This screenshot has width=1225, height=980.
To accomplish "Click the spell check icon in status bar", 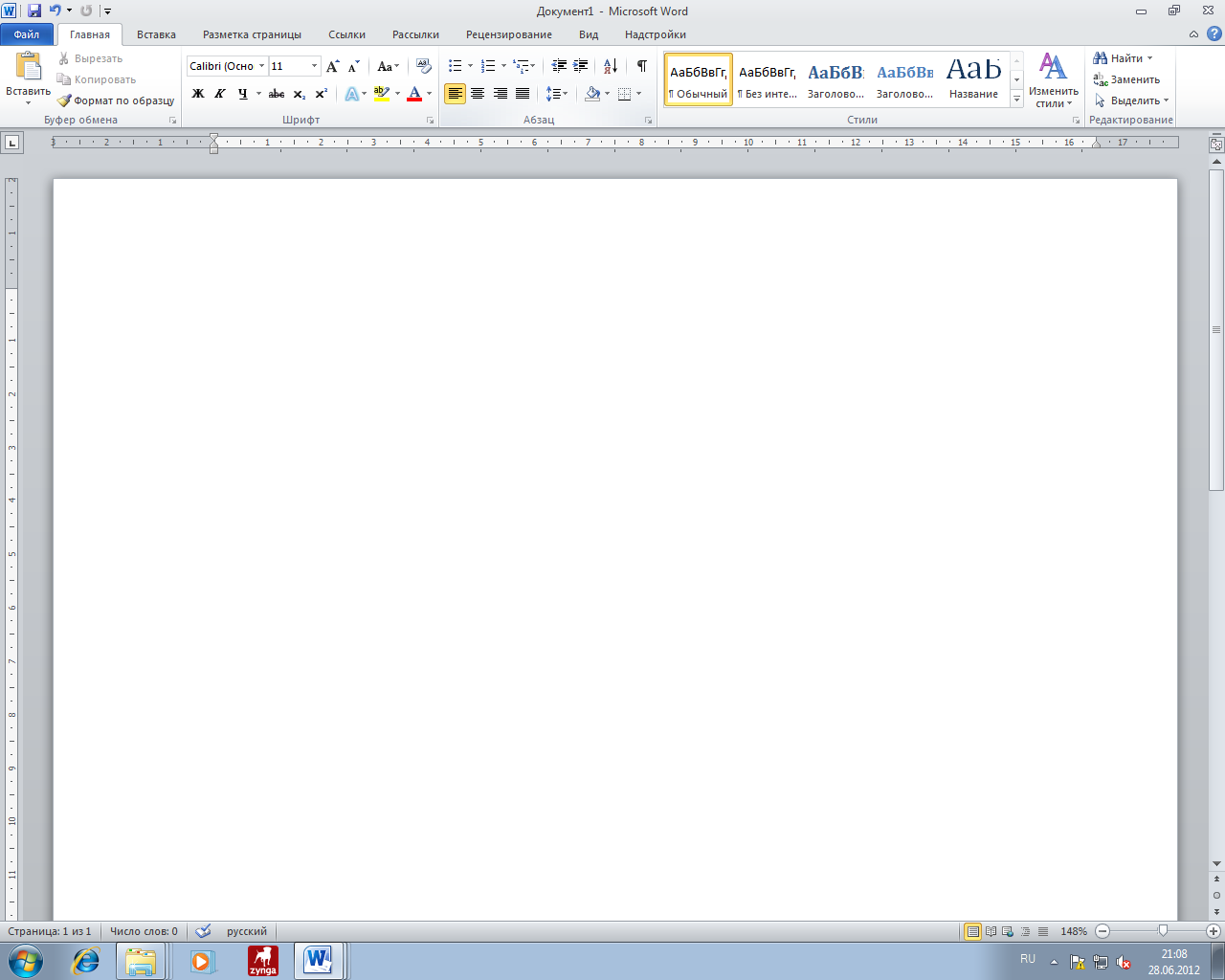I will click(203, 931).
